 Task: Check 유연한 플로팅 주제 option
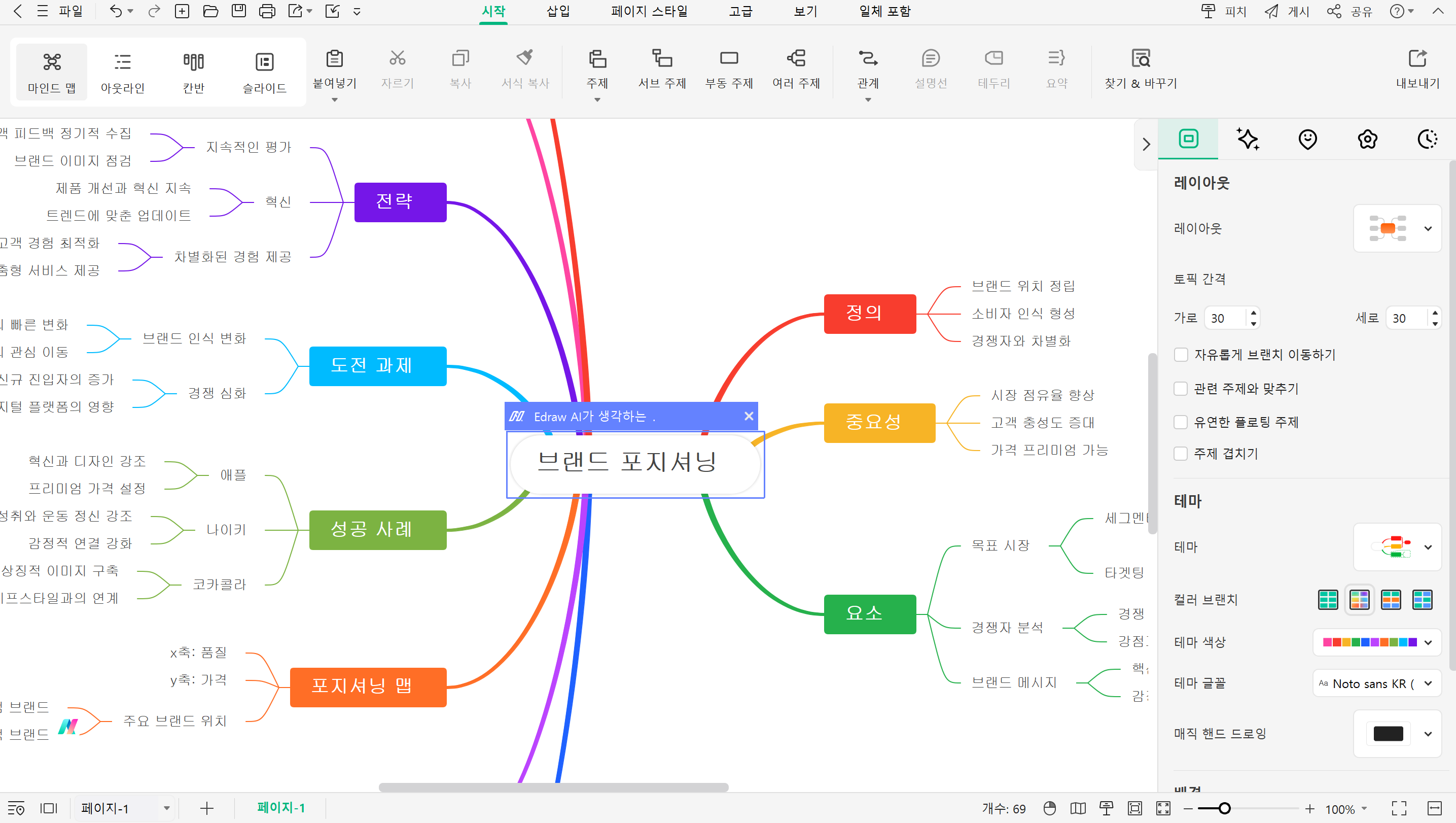click(x=1180, y=422)
